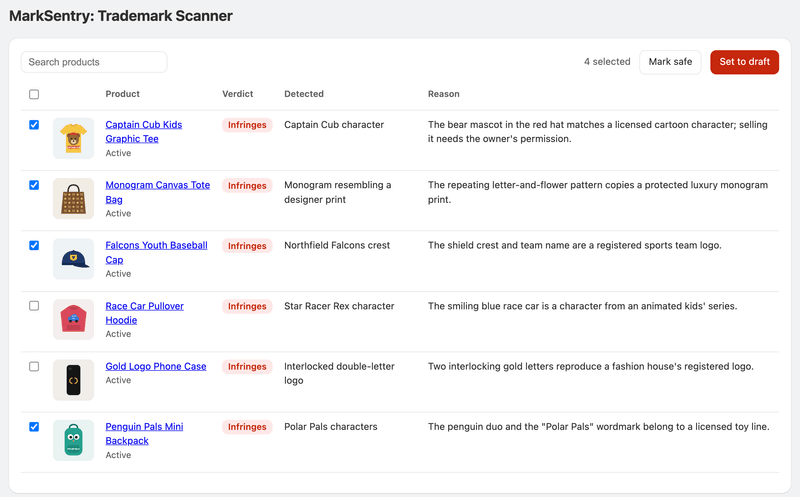Viewport: 800px width, 497px height.
Task: Click the reason about the shield crest
Action: tap(574, 245)
